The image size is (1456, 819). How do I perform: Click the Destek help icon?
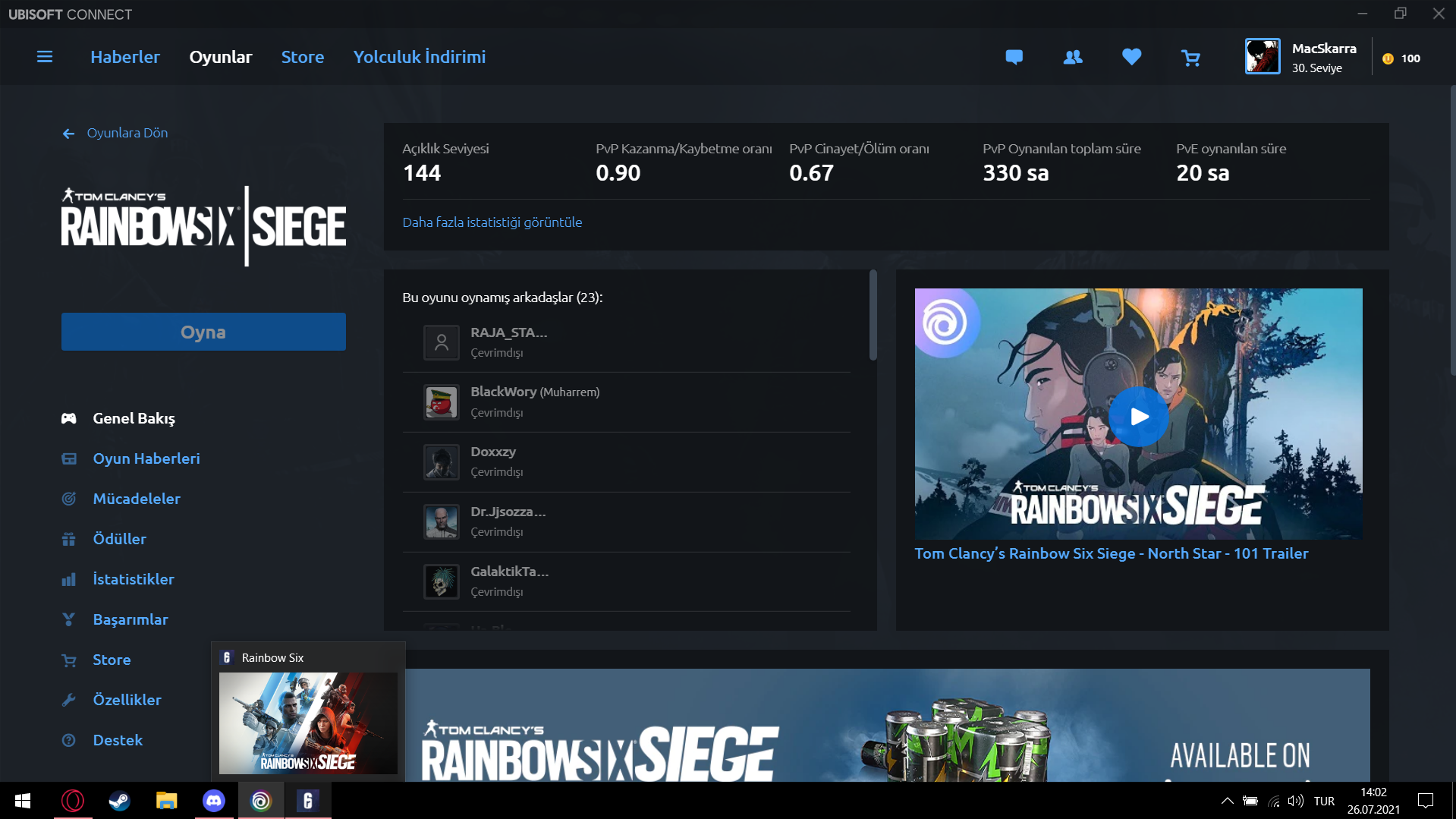[69, 740]
